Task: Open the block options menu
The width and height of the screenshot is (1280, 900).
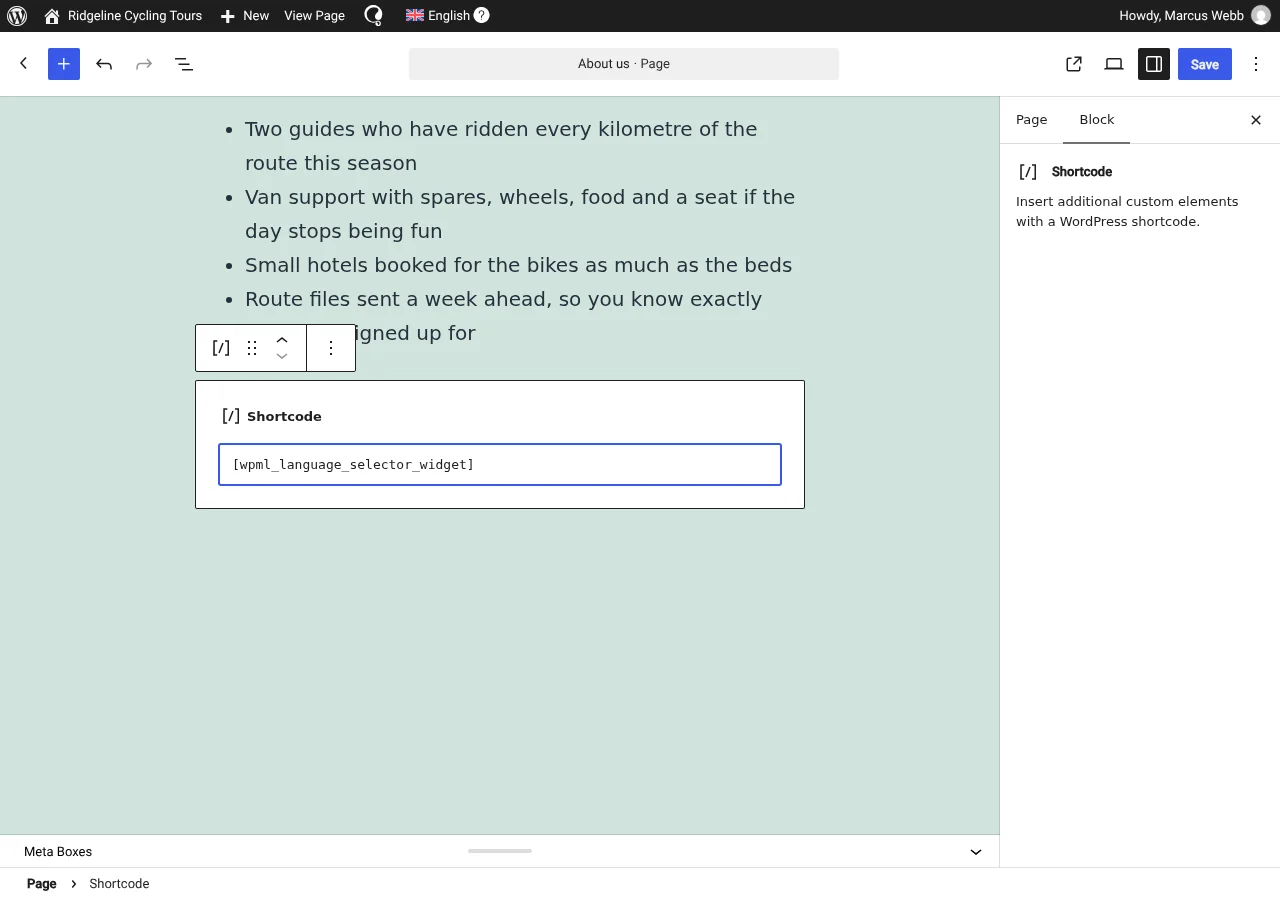Action: click(331, 348)
